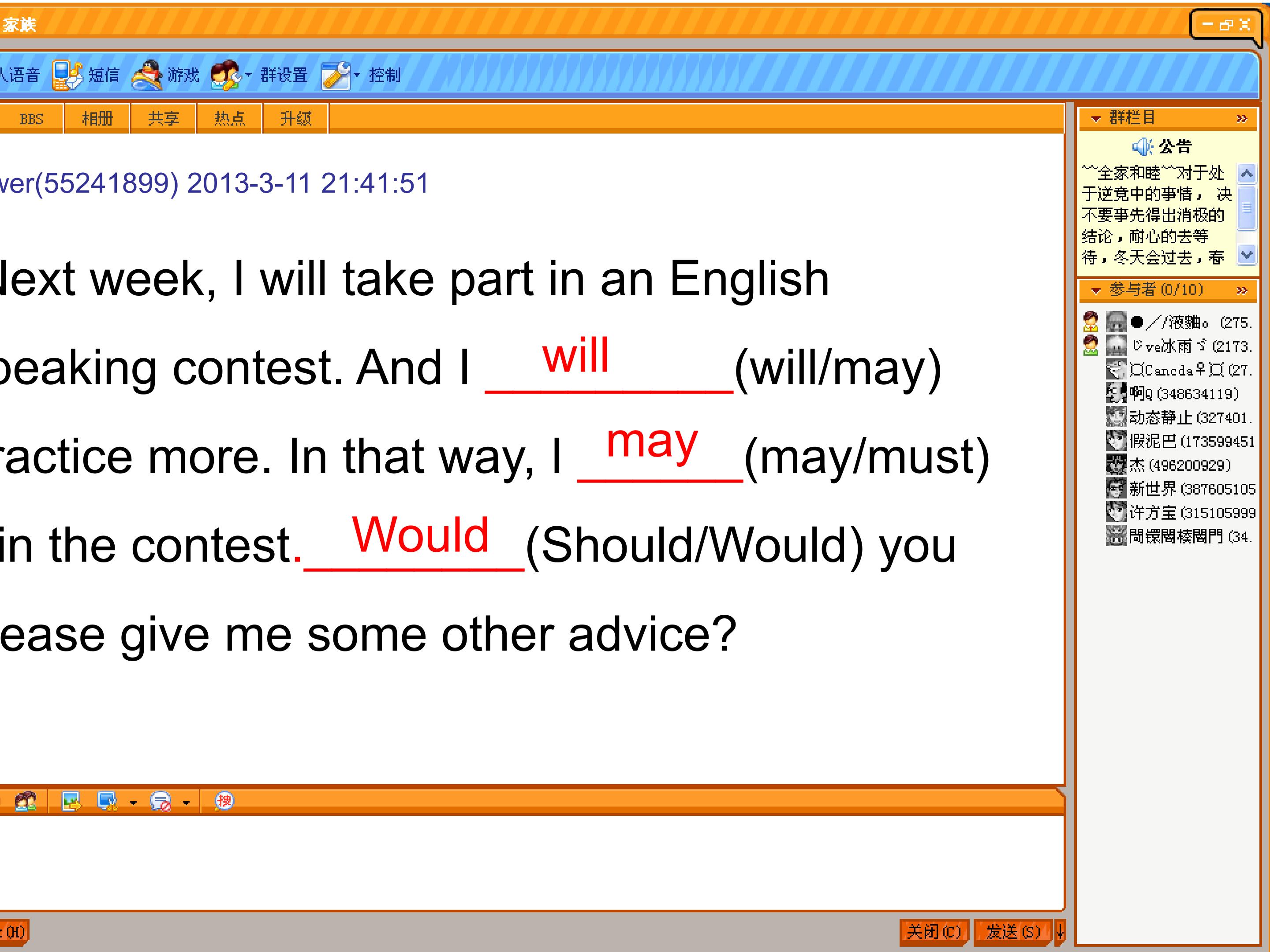Open 群设置 group settings icon
This screenshot has height=952, width=1270.
[x=226, y=75]
